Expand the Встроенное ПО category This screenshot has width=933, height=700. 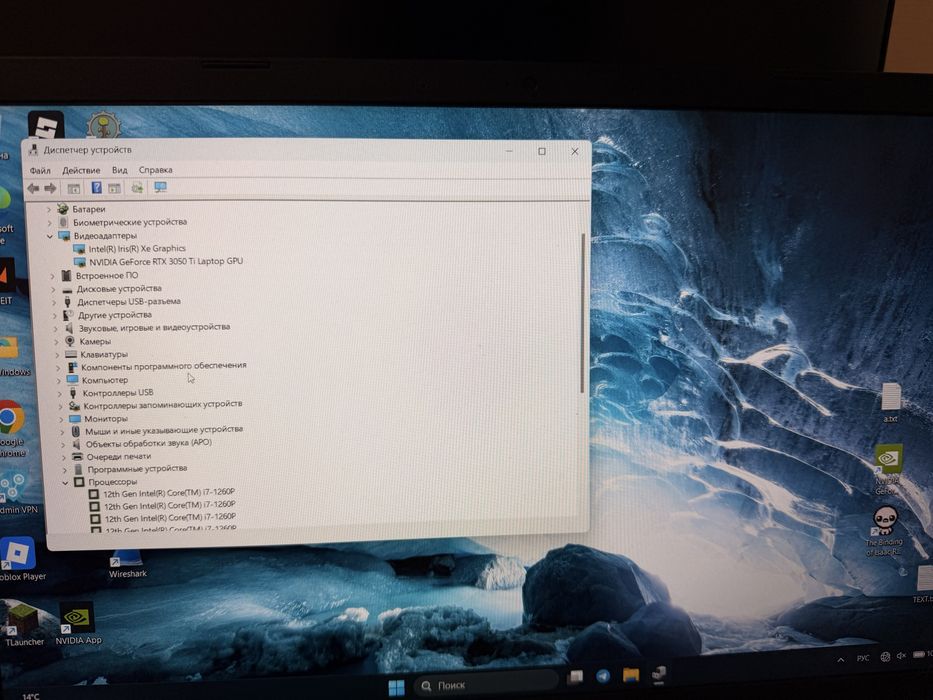click(x=52, y=276)
